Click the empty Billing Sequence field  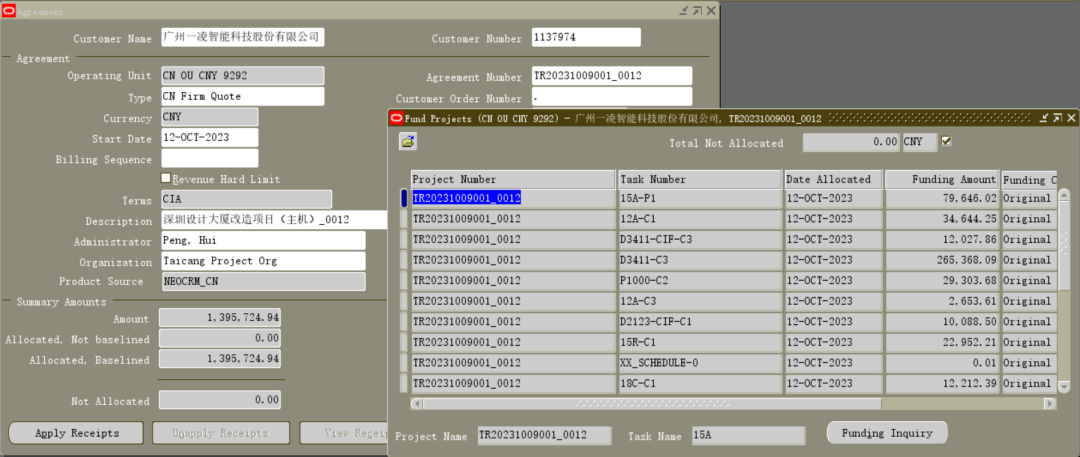(210, 159)
